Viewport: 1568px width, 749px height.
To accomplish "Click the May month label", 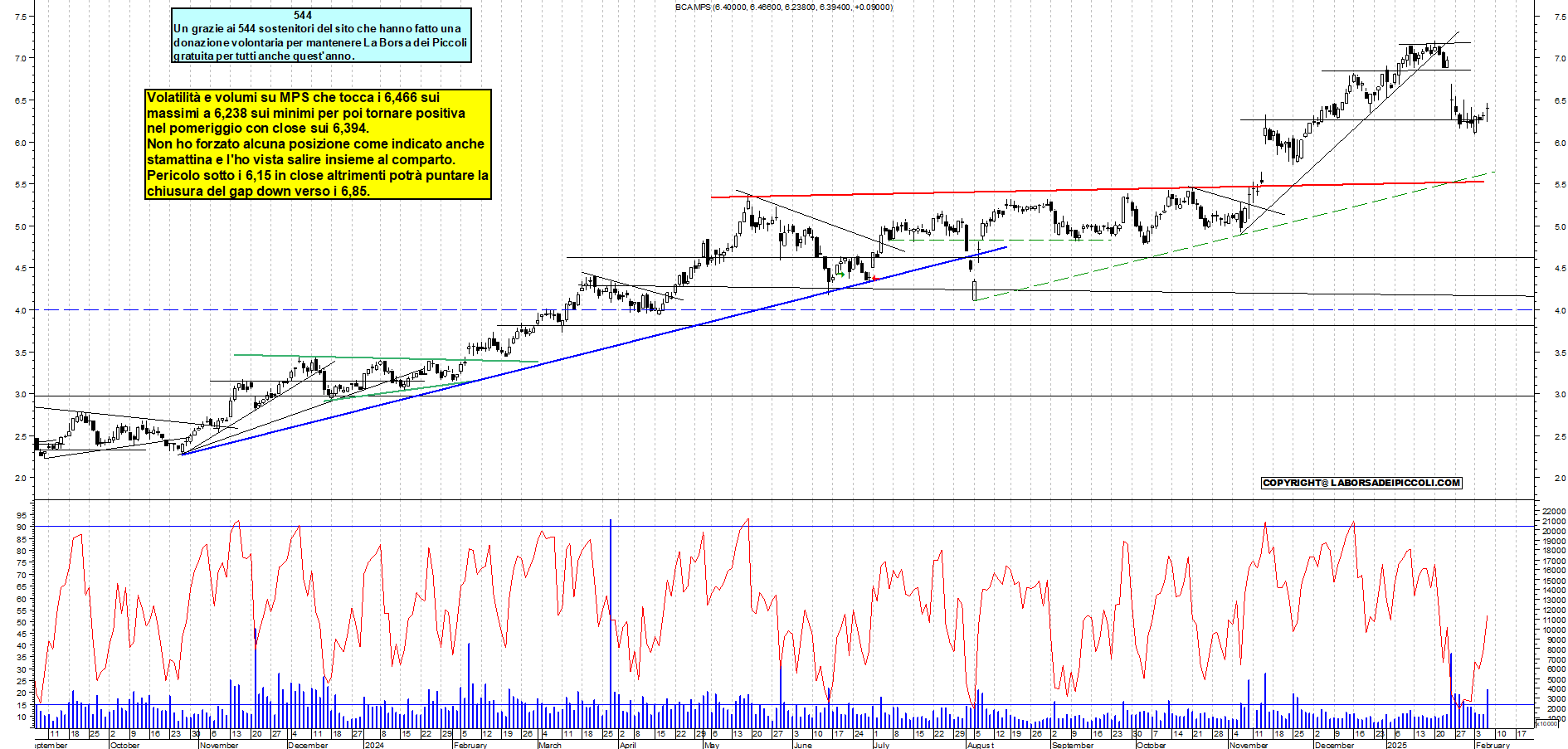I will (x=712, y=745).
